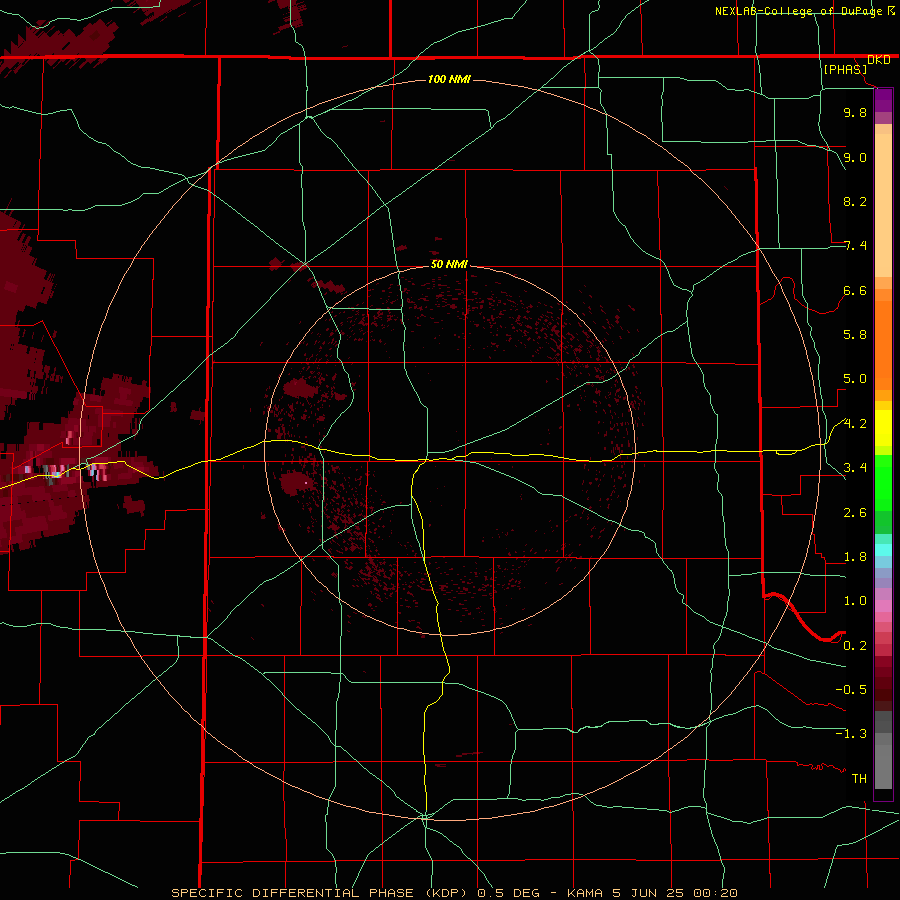
Task: Click the 5.8 scale value
Action: [855, 335]
